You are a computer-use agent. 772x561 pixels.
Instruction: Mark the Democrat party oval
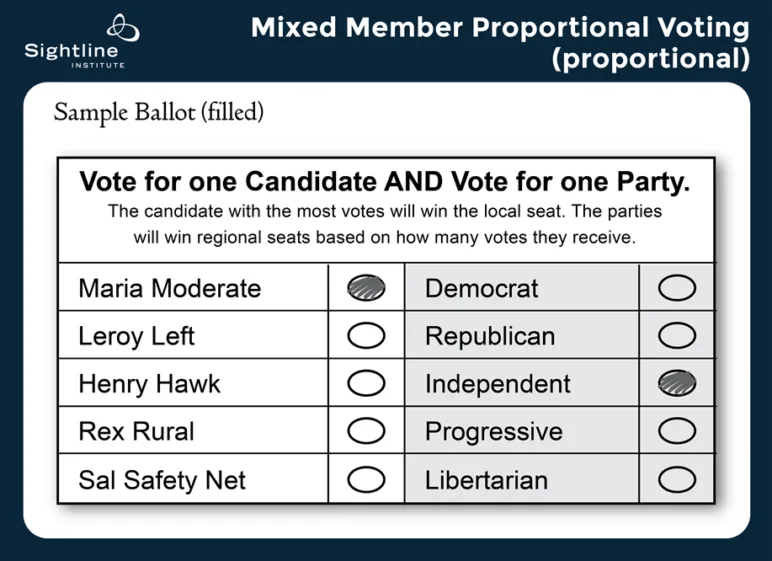pyautogui.click(x=677, y=288)
